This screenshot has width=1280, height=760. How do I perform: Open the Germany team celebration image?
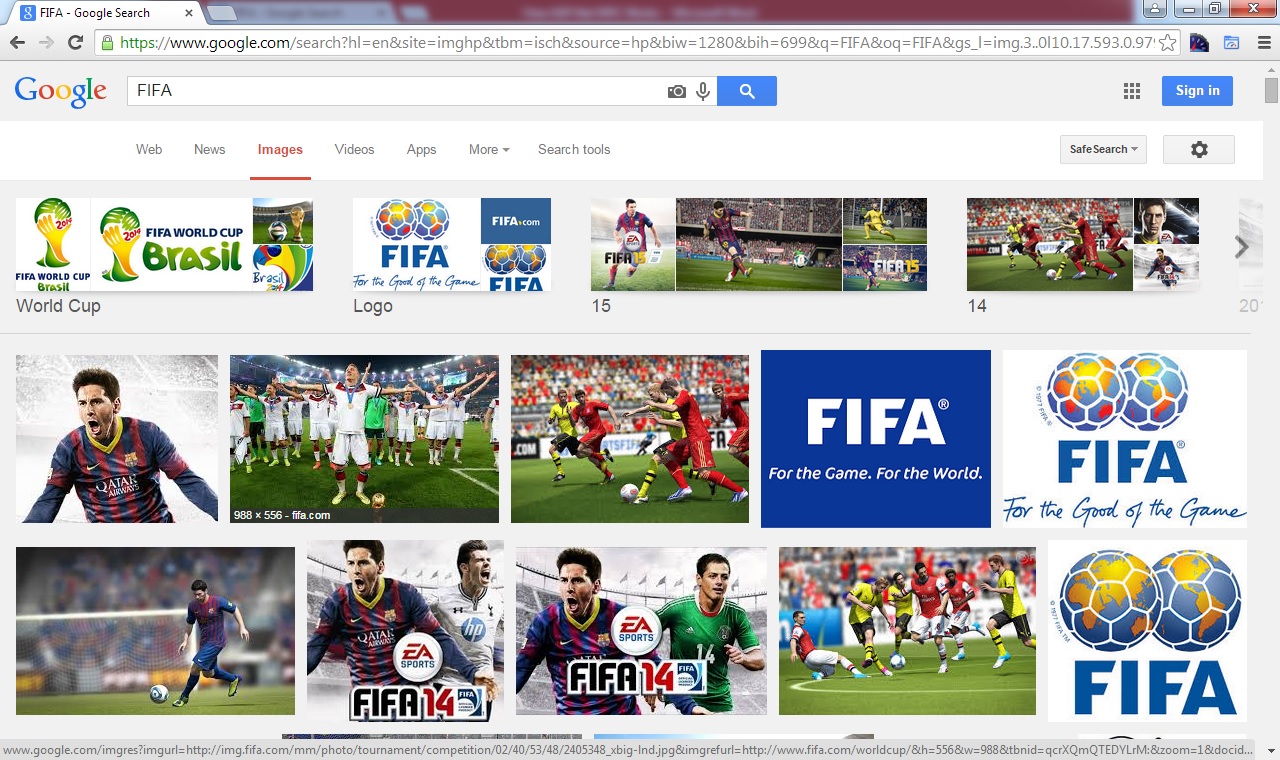click(x=364, y=438)
